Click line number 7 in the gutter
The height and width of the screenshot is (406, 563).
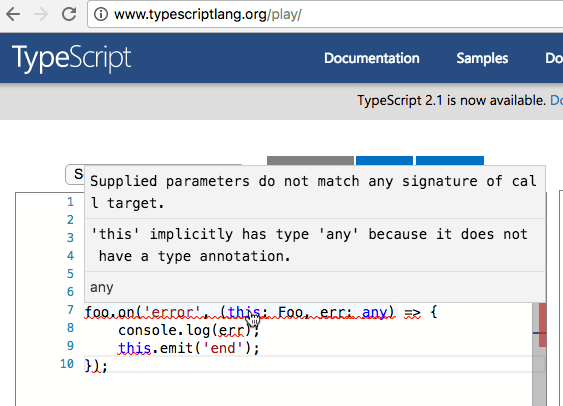(x=70, y=310)
